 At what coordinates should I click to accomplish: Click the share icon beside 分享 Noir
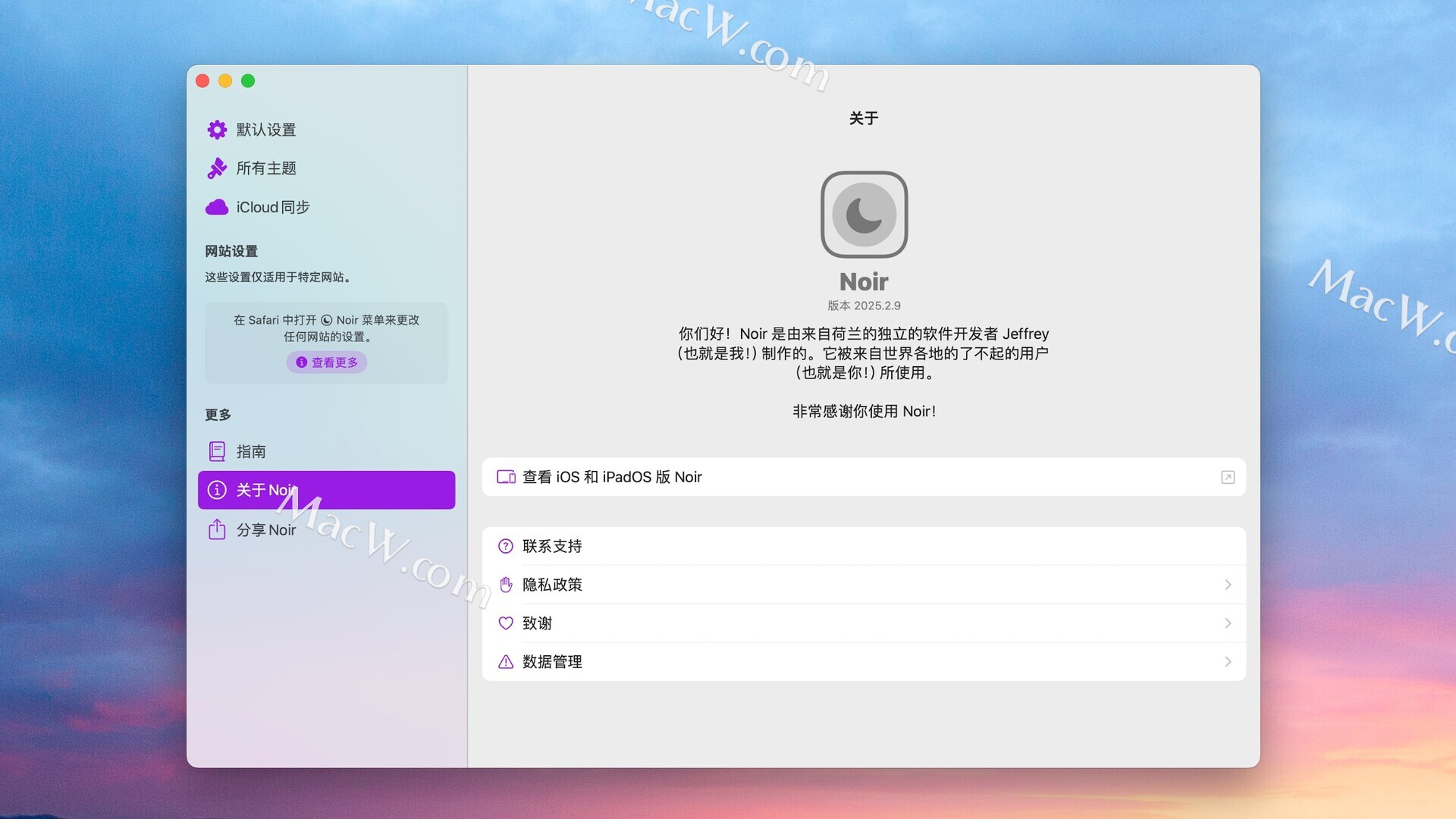tap(217, 529)
